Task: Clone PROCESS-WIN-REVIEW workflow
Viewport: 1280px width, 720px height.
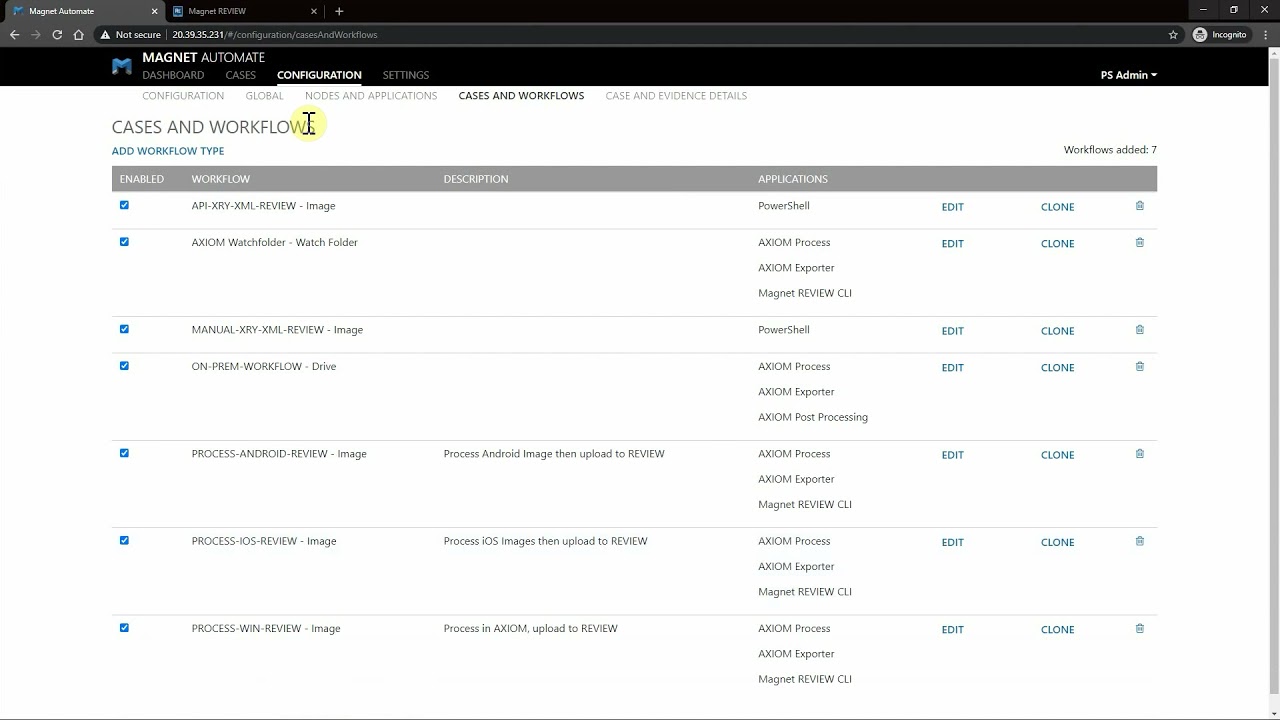Action: (1057, 629)
